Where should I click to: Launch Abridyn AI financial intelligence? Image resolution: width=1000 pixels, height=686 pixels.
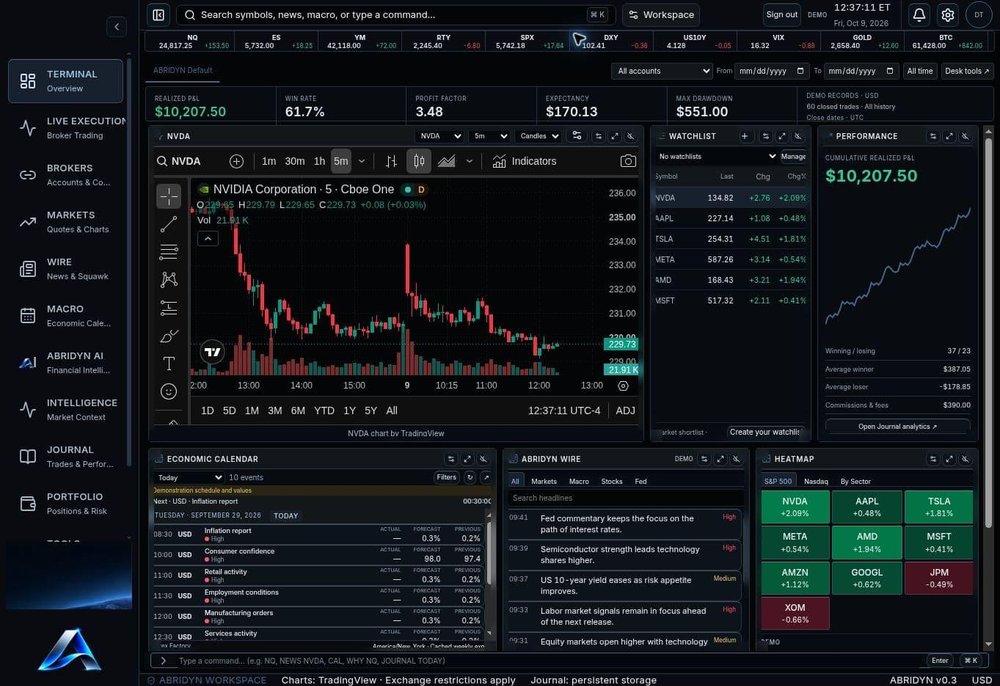[66, 363]
